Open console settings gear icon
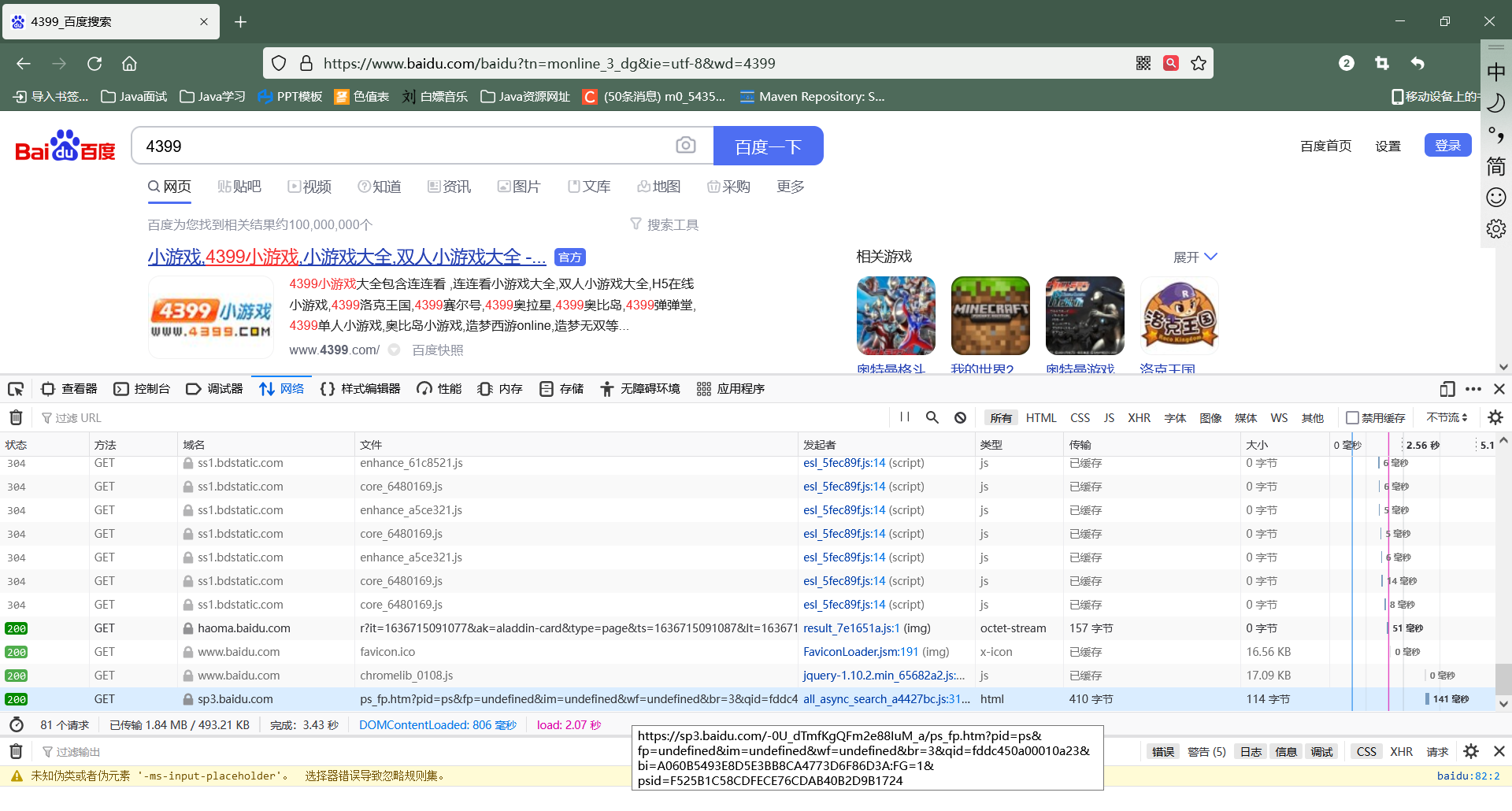 coord(1471,751)
